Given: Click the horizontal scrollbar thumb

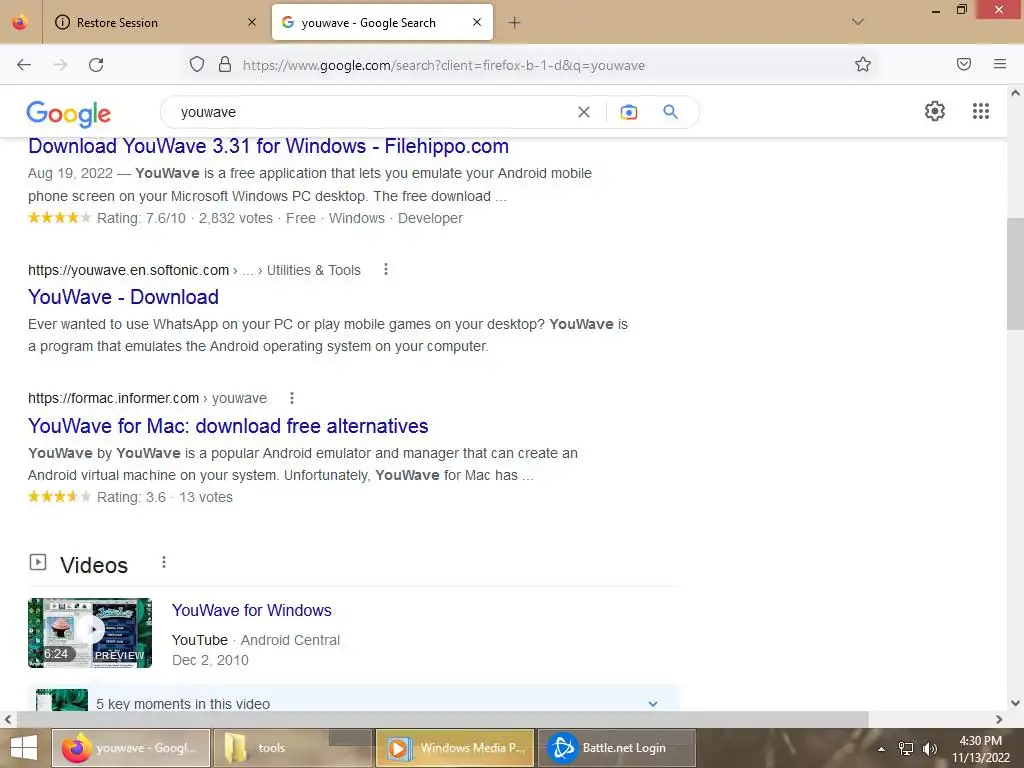Looking at the screenshot, I should click(x=442, y=720).
